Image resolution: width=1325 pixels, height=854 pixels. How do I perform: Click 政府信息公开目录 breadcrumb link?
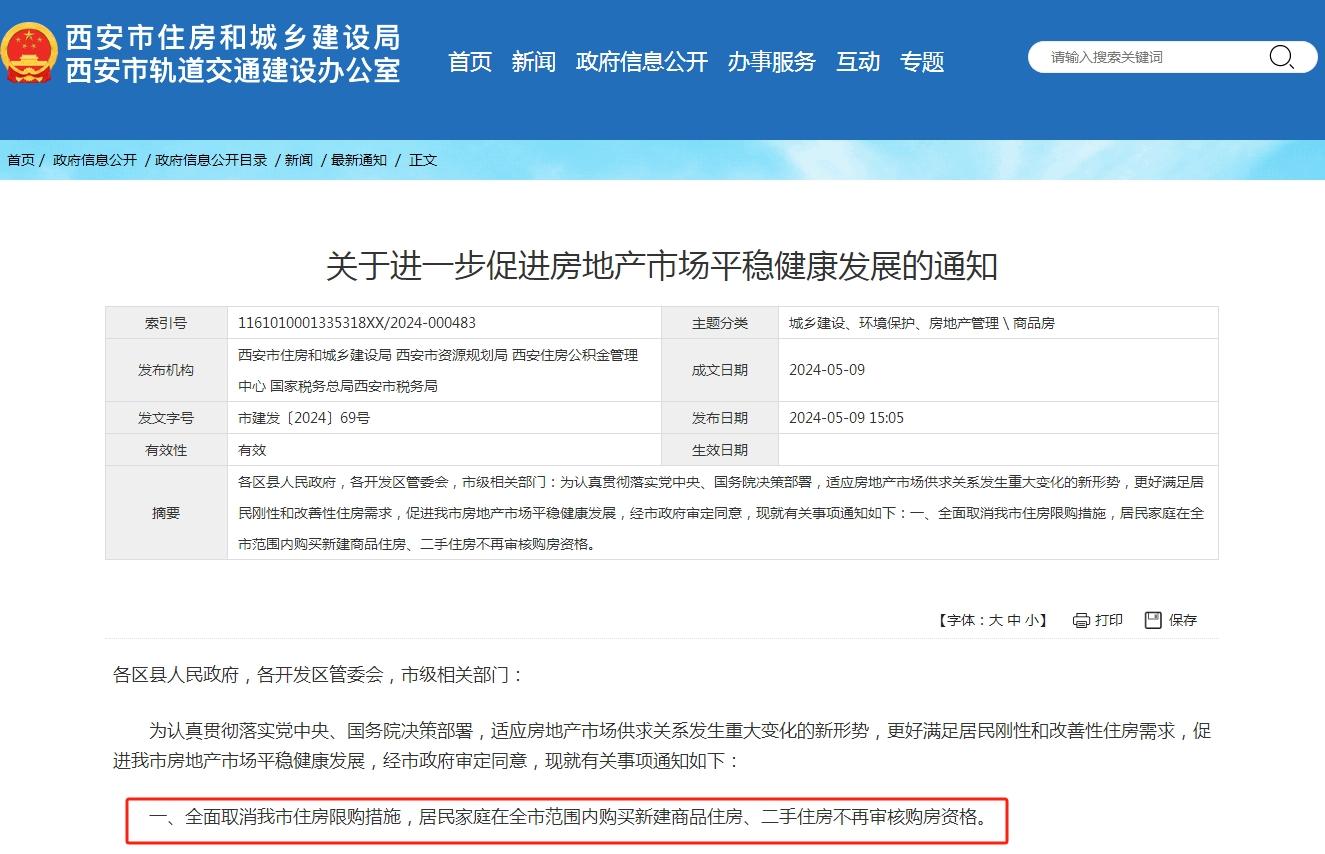pyautogui.click(x=212, y=160)
